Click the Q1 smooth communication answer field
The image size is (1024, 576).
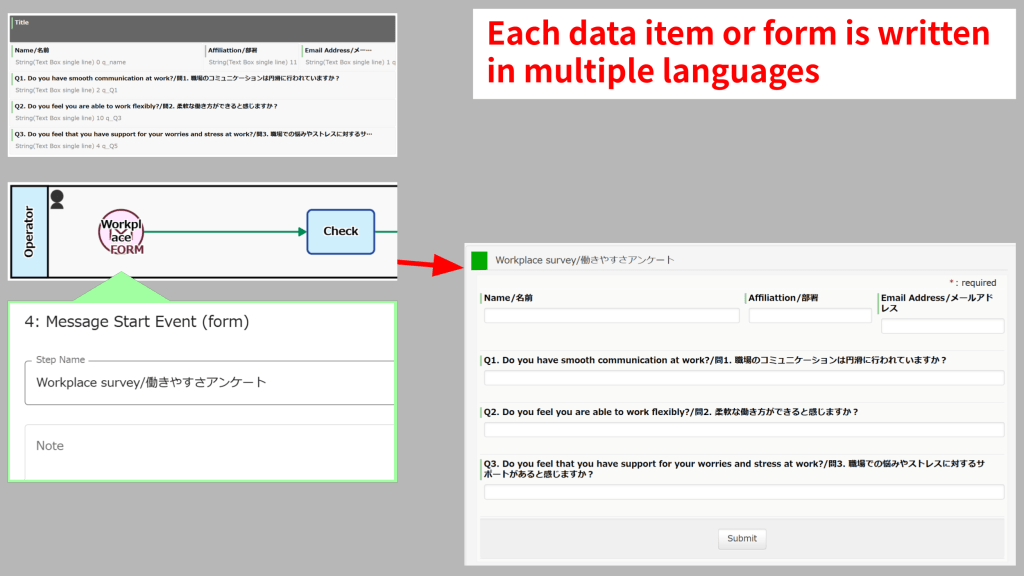pyautogui.click(x=744, y=377)
